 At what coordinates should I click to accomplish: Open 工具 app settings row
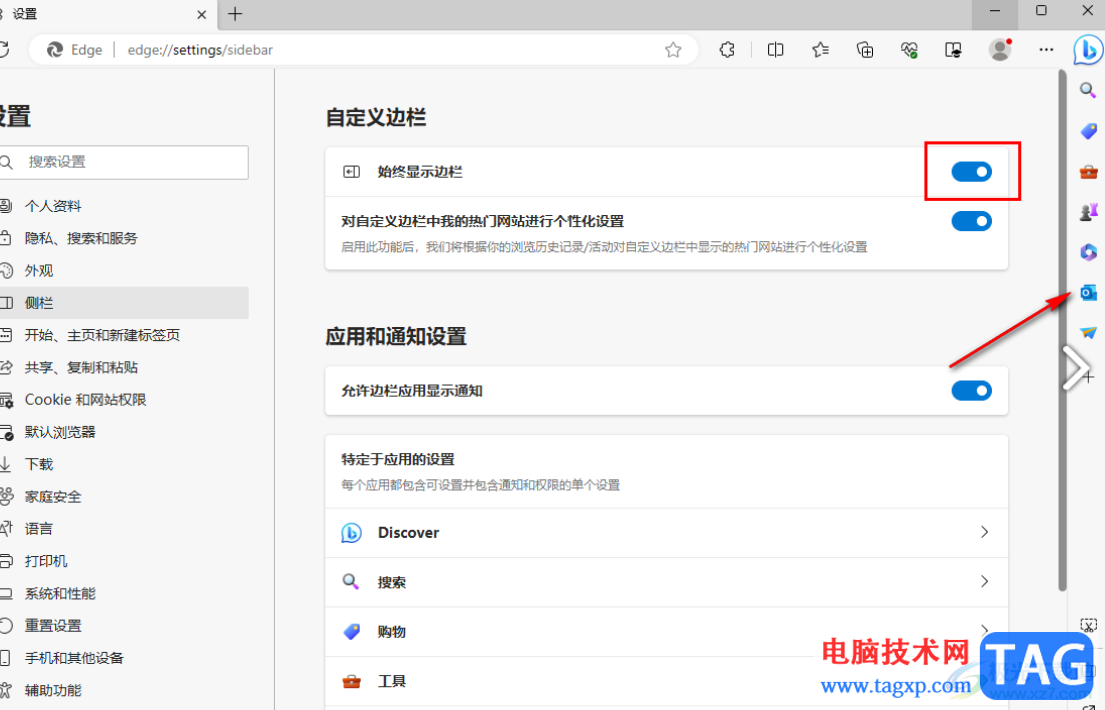click(666, 681)
